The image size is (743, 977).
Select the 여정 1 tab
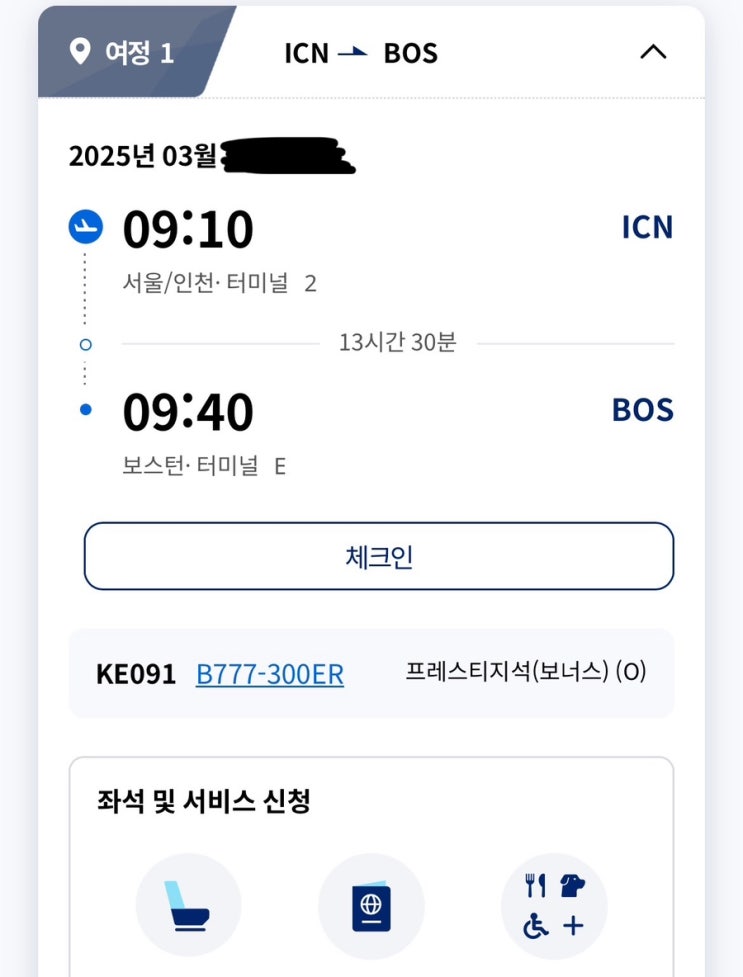tap(125, 52)
